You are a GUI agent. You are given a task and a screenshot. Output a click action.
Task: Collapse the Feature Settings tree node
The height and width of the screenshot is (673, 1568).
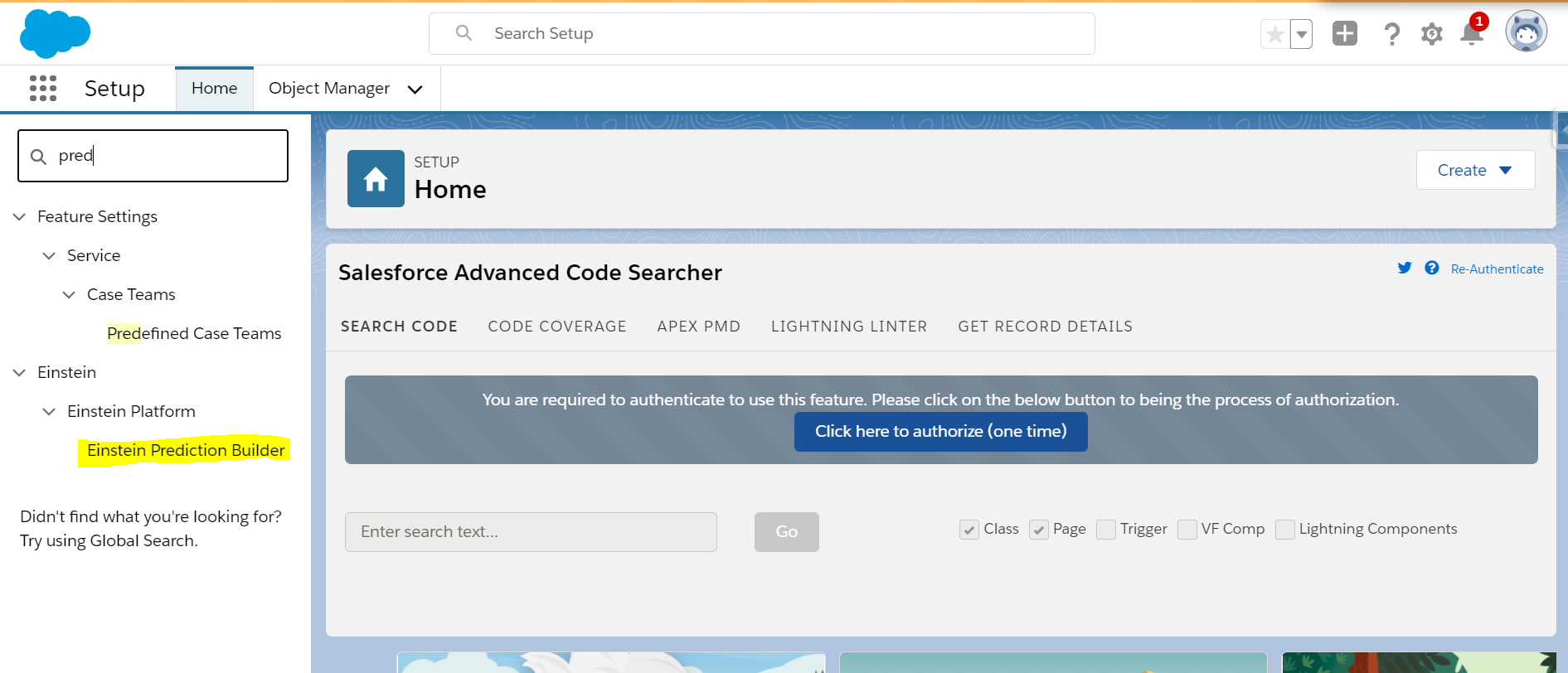pos(20,217)
